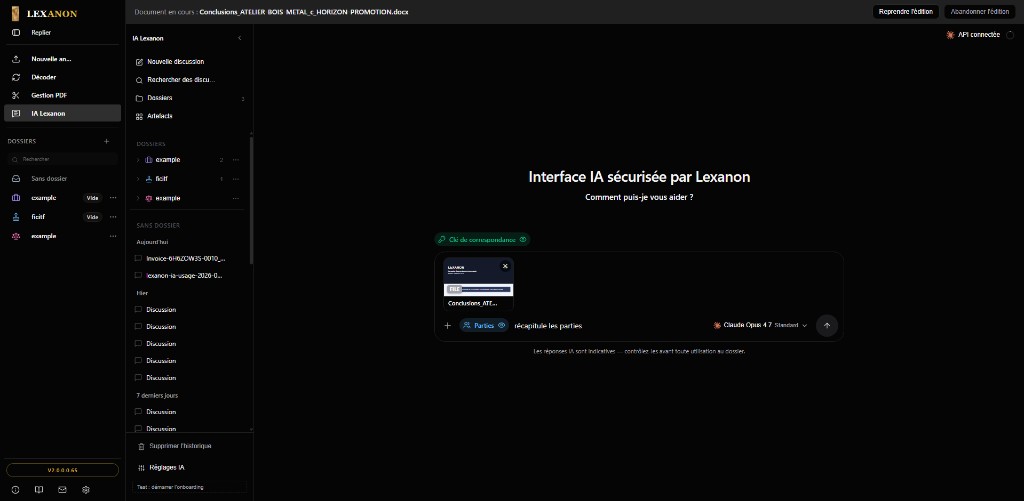Screen dimensions: 1024x501
Task: Open more options for sidebar ficitf dossier
Action: tap(113, 217)
